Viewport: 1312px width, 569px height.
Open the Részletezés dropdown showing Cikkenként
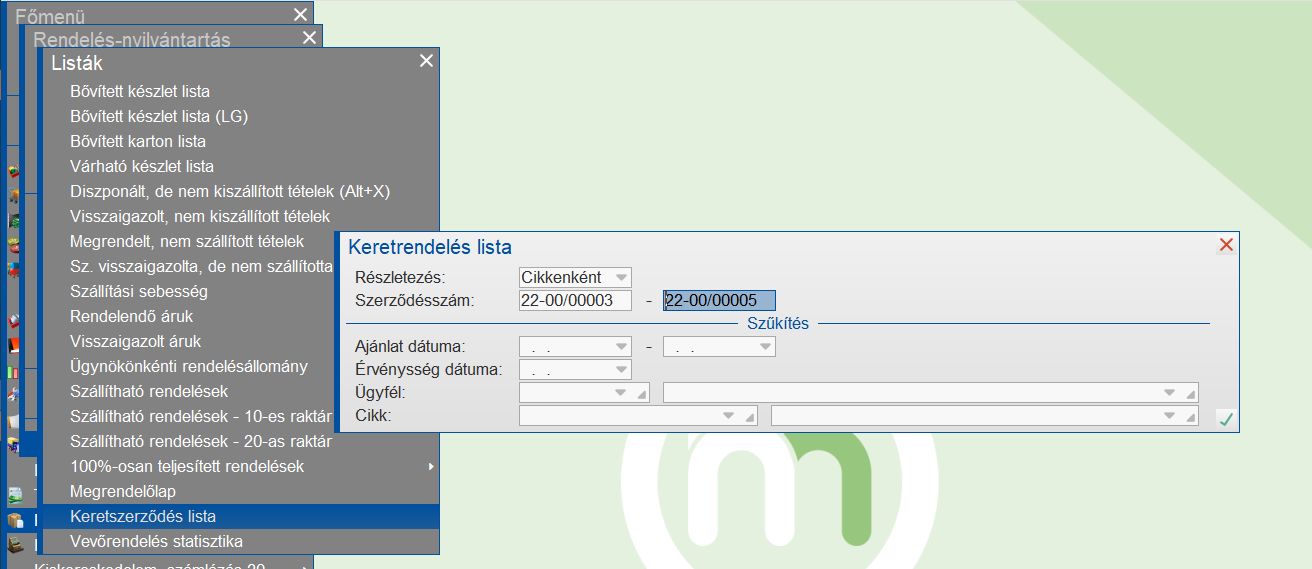[622, 277]
